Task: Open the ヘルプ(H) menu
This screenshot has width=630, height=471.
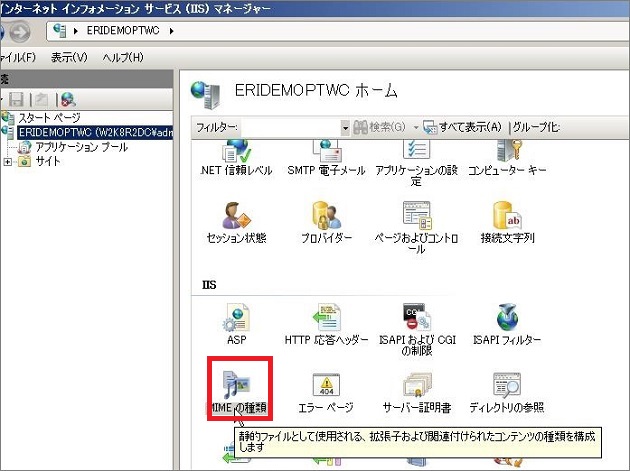Action: point(123,57)
